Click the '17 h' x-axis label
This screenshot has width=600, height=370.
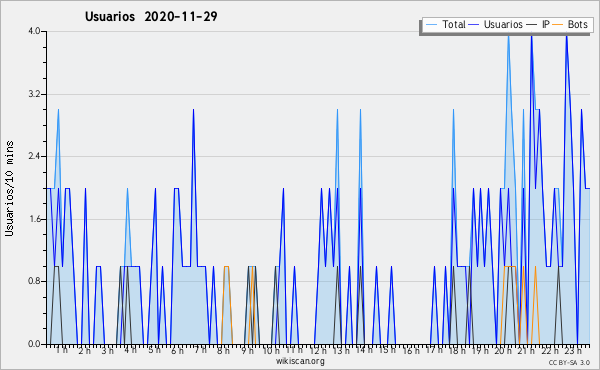coord(434,350)
